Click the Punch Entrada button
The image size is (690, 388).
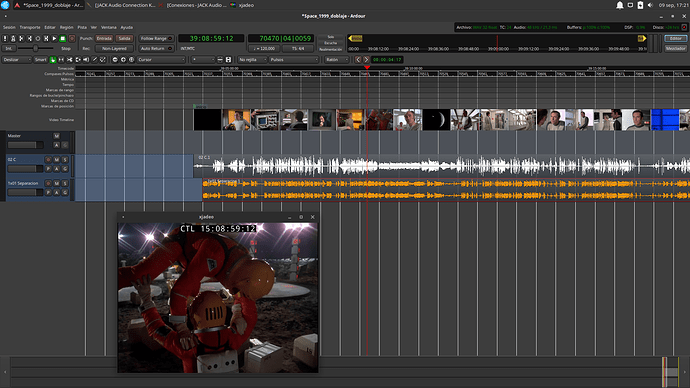point(104,39)
